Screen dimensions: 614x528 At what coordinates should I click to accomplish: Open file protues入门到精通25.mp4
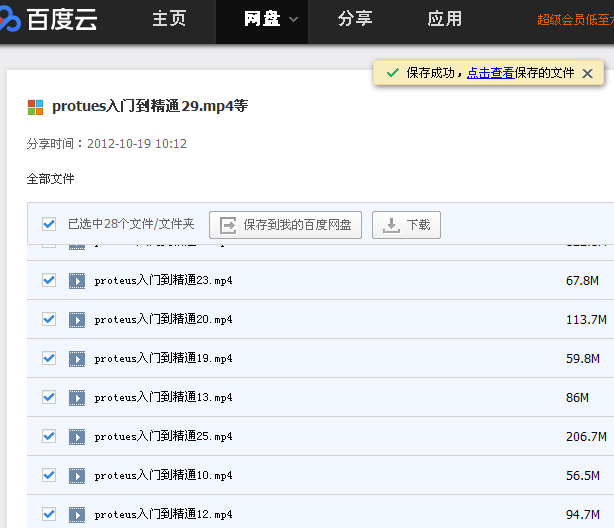coord(163,436)
